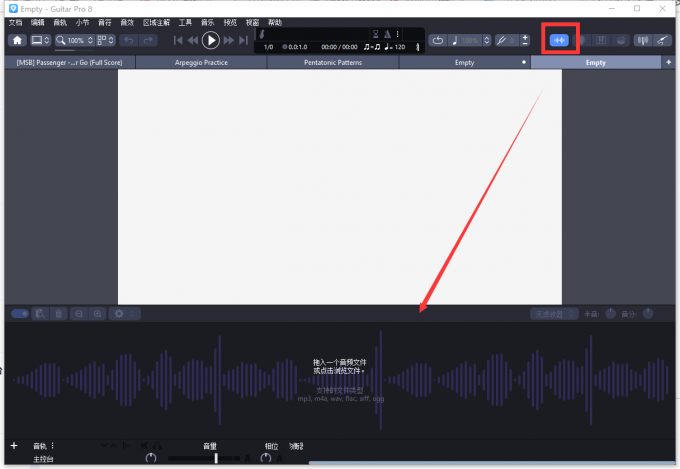This screenshot has height=469, width=680.
Task: Open a new tab with the plus button
Action: tap(669, 62)
